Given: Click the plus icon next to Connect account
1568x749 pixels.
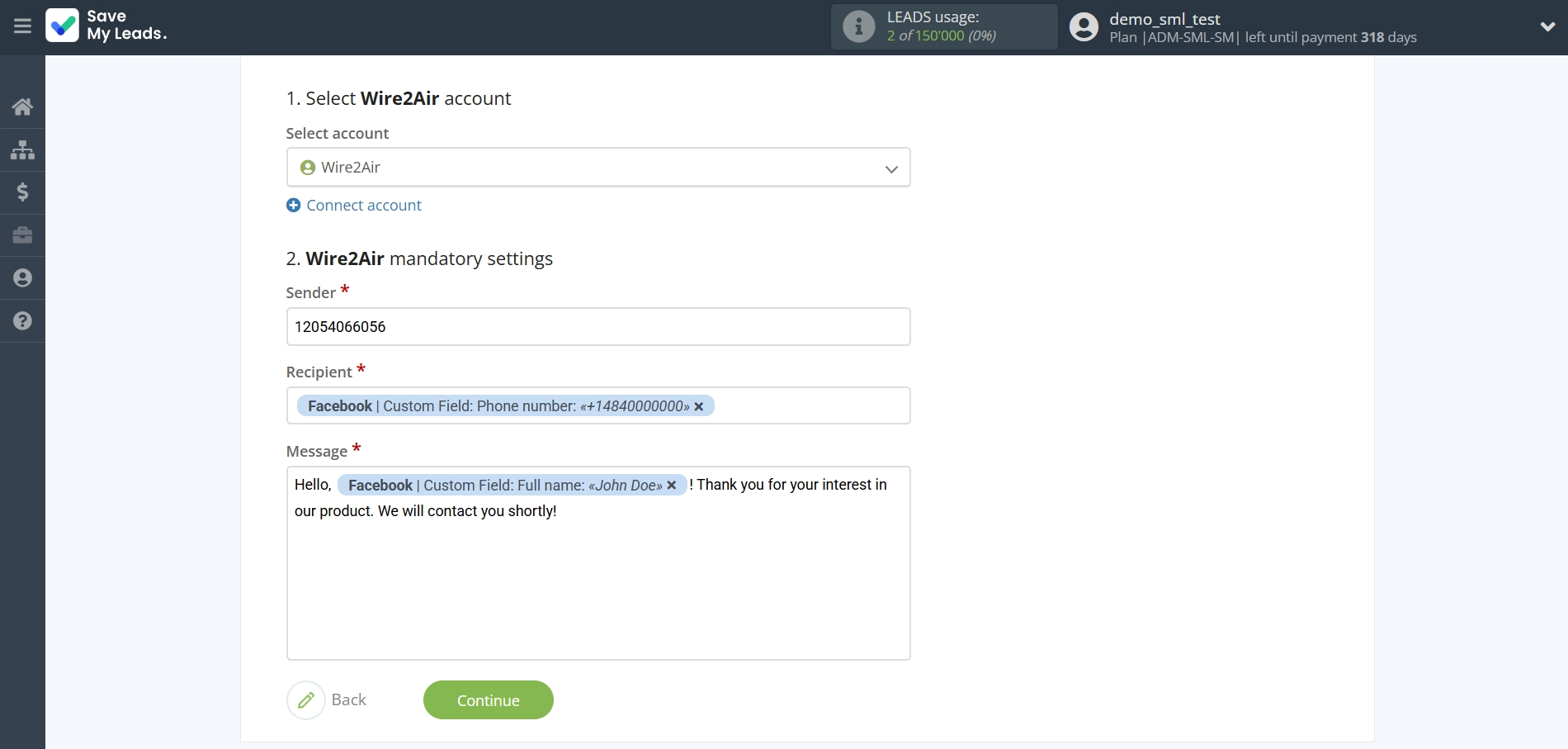Looking at the screenshot, I should (x=293, y=205).
